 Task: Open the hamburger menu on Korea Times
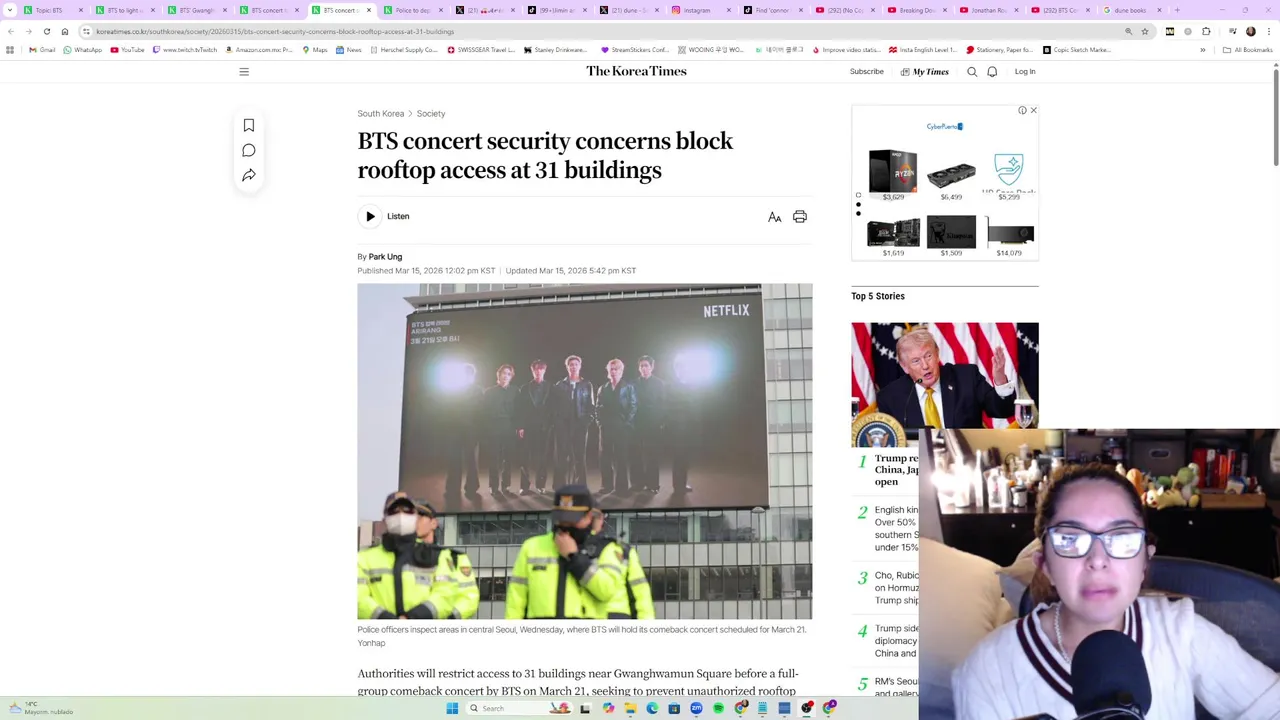[x=244, y=72]
